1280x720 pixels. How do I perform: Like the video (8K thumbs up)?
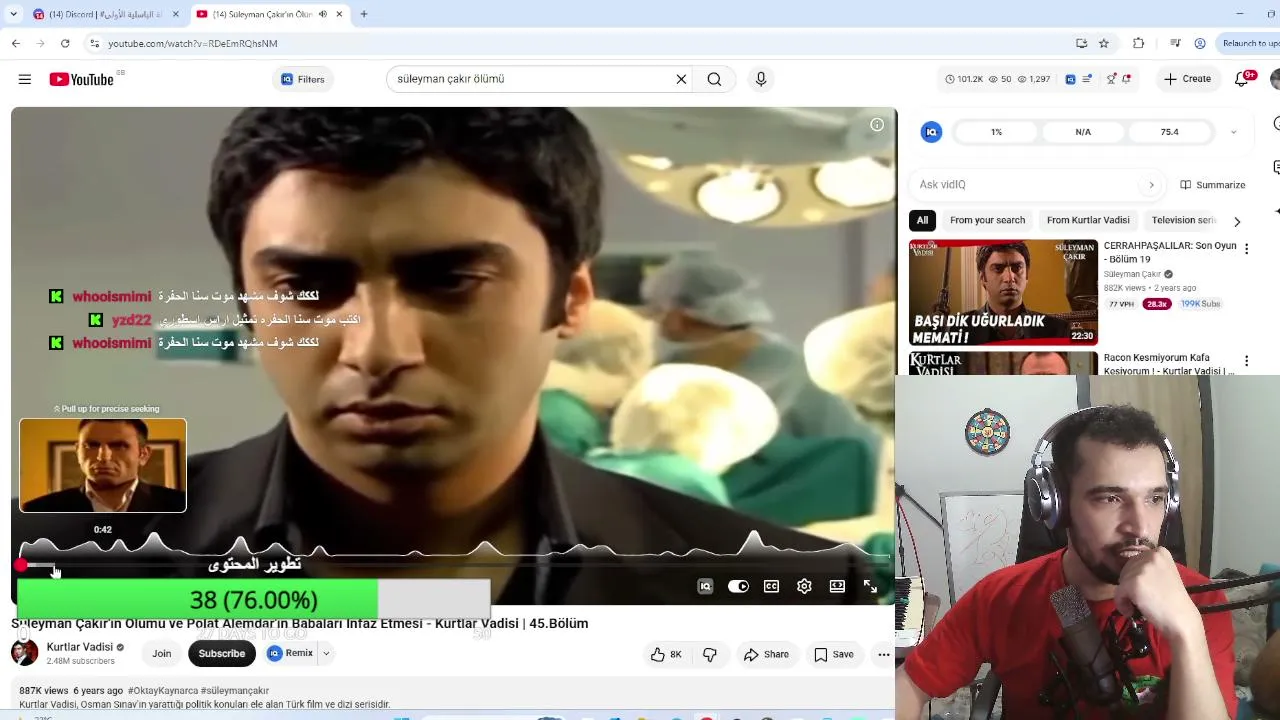(666, 655)
